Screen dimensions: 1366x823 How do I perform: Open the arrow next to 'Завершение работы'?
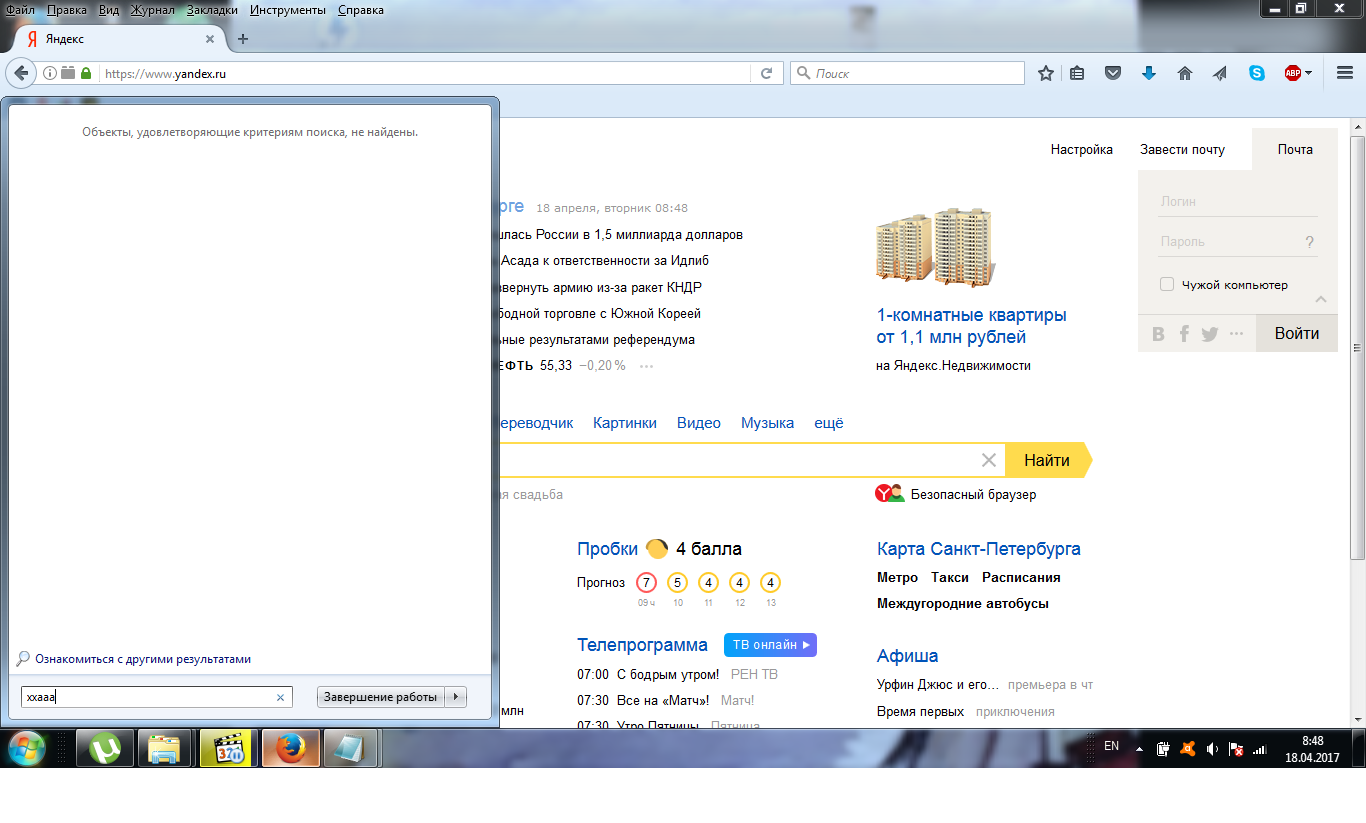click(456, 697)
